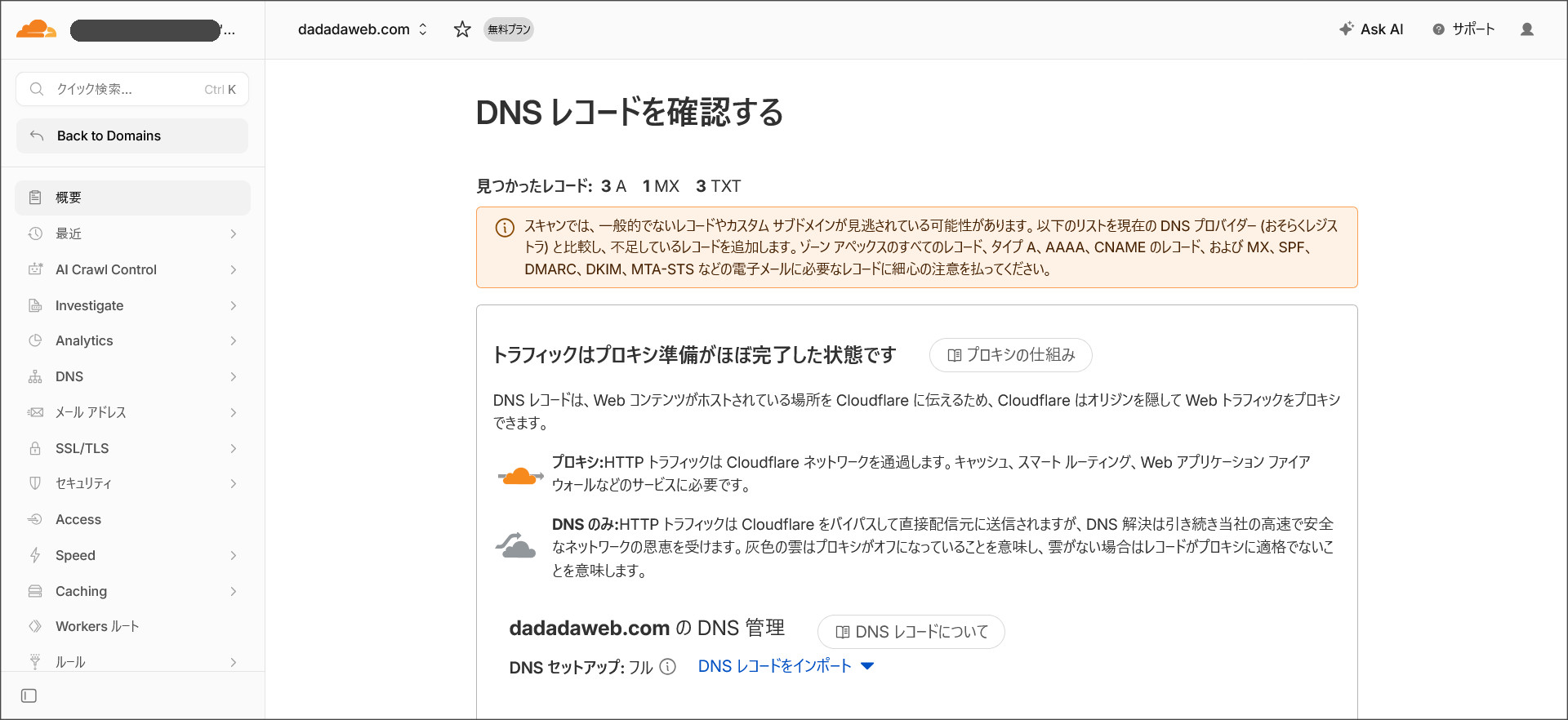Click the 無料プラン plan badge
Screen dimensions: 1568x720
click(x=509, y=29)
